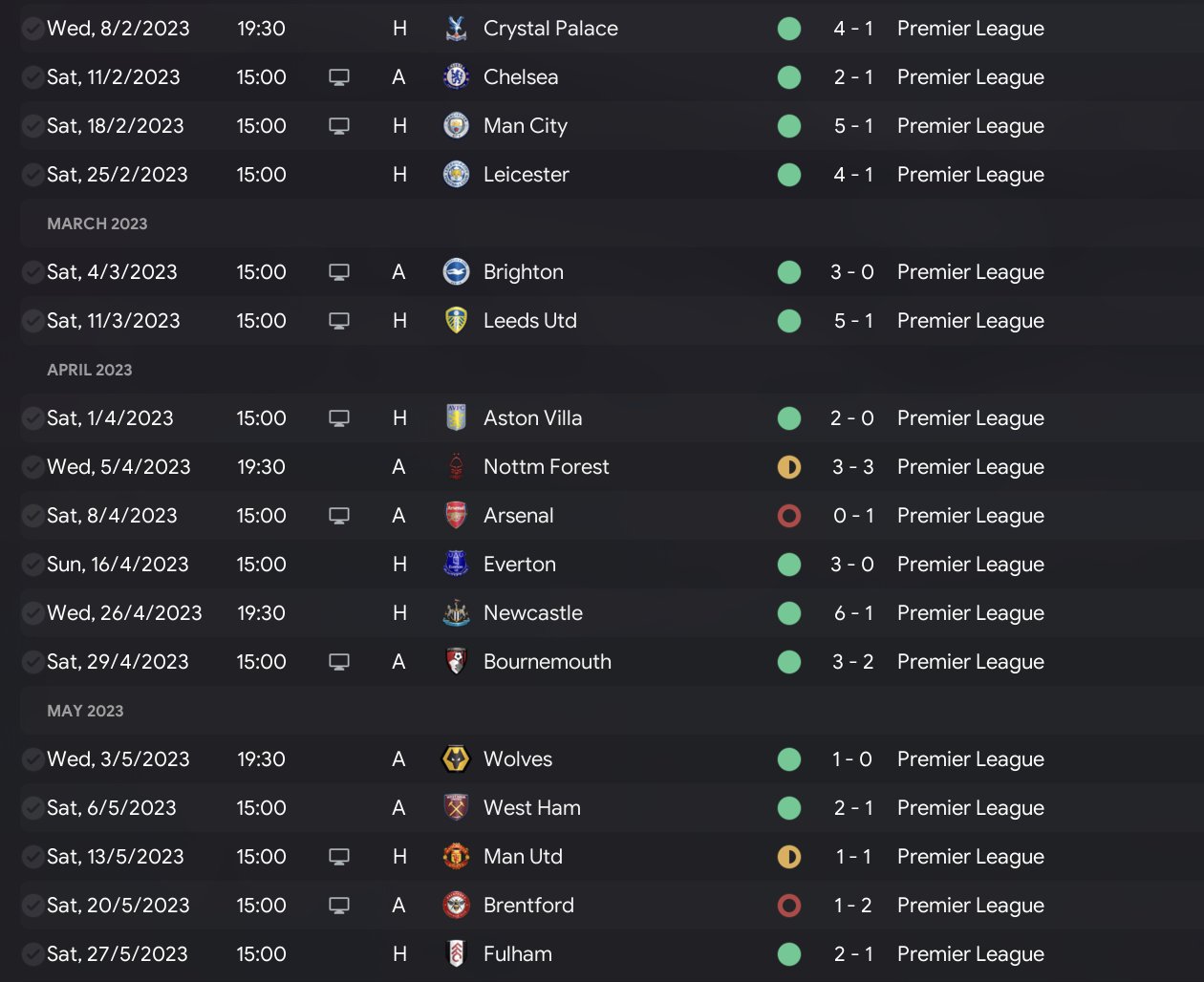Toggle the checkmark for the Everton fixture
The height and width of the screenshot is (982, 1204).
32,565
